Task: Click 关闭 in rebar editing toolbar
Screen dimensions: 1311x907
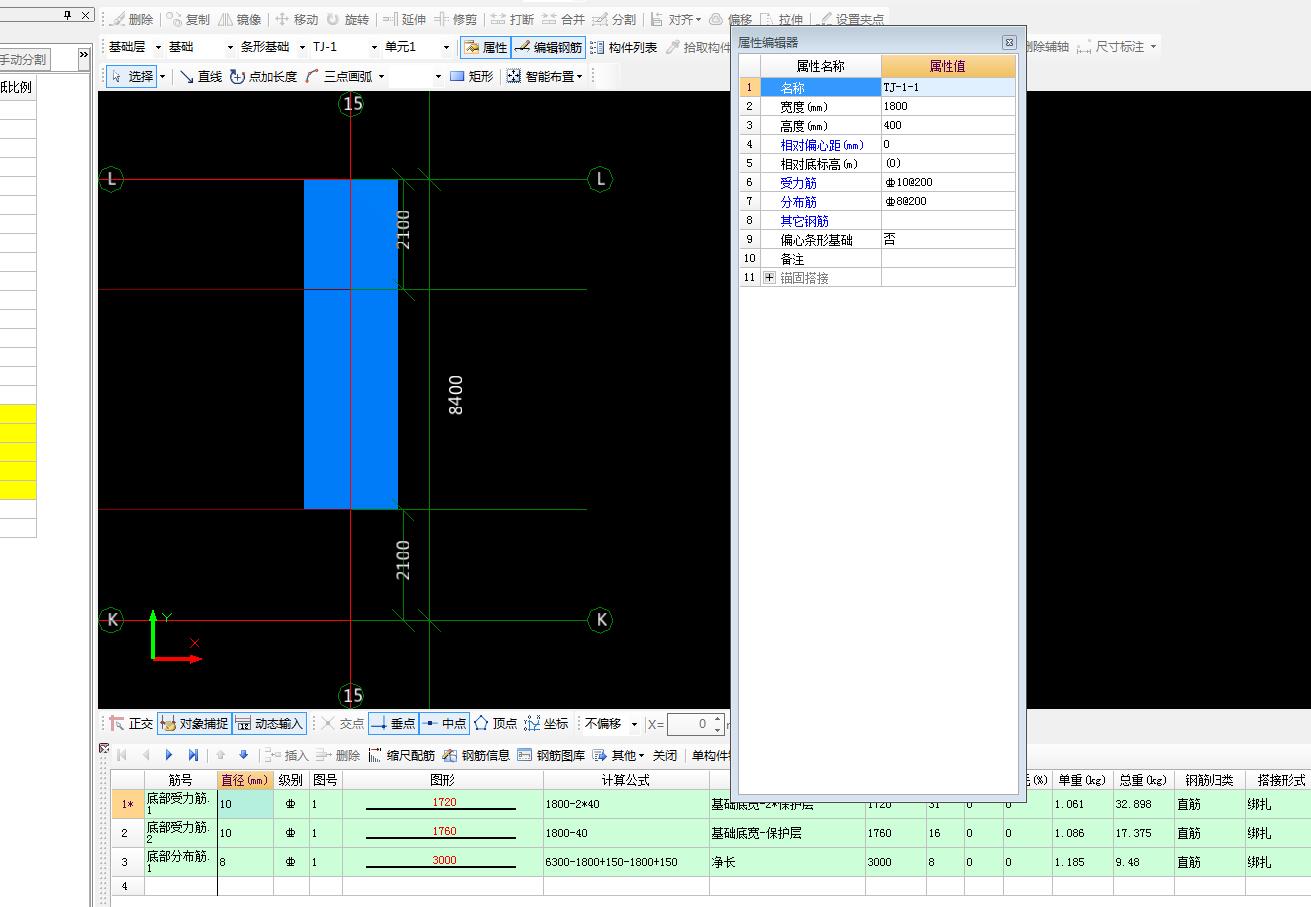Action: (x=665, y=755)
